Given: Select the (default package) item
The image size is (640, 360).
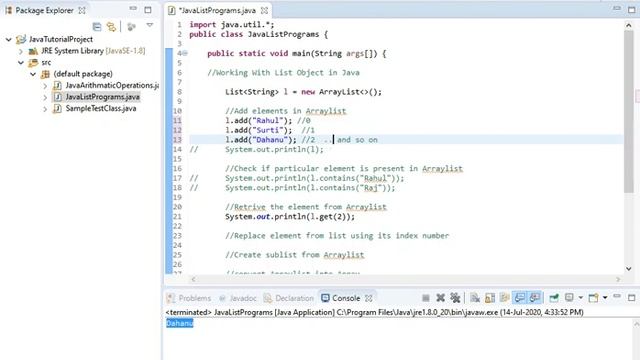Looking at the screenshot, I should (x=83, y=74).
